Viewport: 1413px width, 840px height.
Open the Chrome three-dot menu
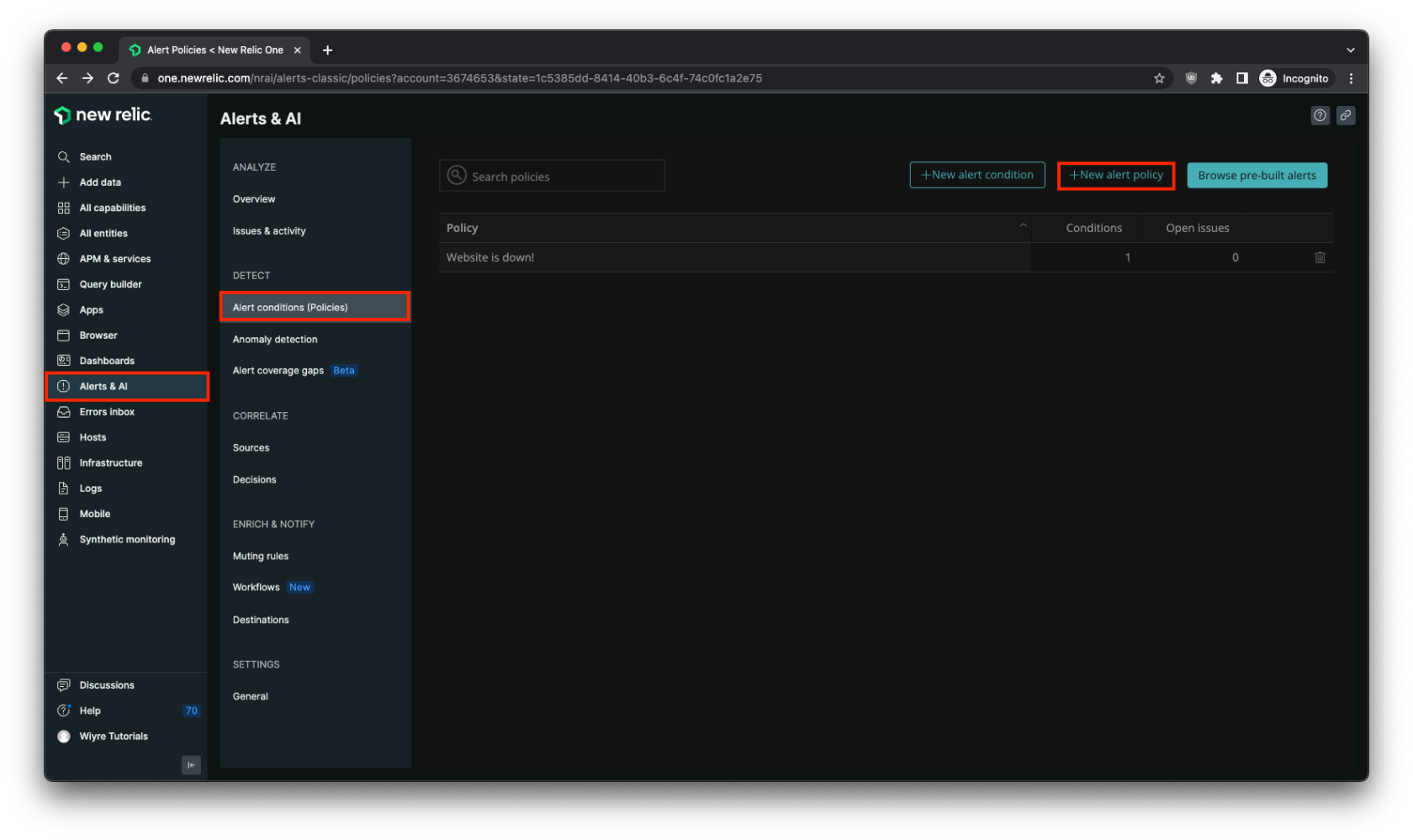[x=1351, y=78]
